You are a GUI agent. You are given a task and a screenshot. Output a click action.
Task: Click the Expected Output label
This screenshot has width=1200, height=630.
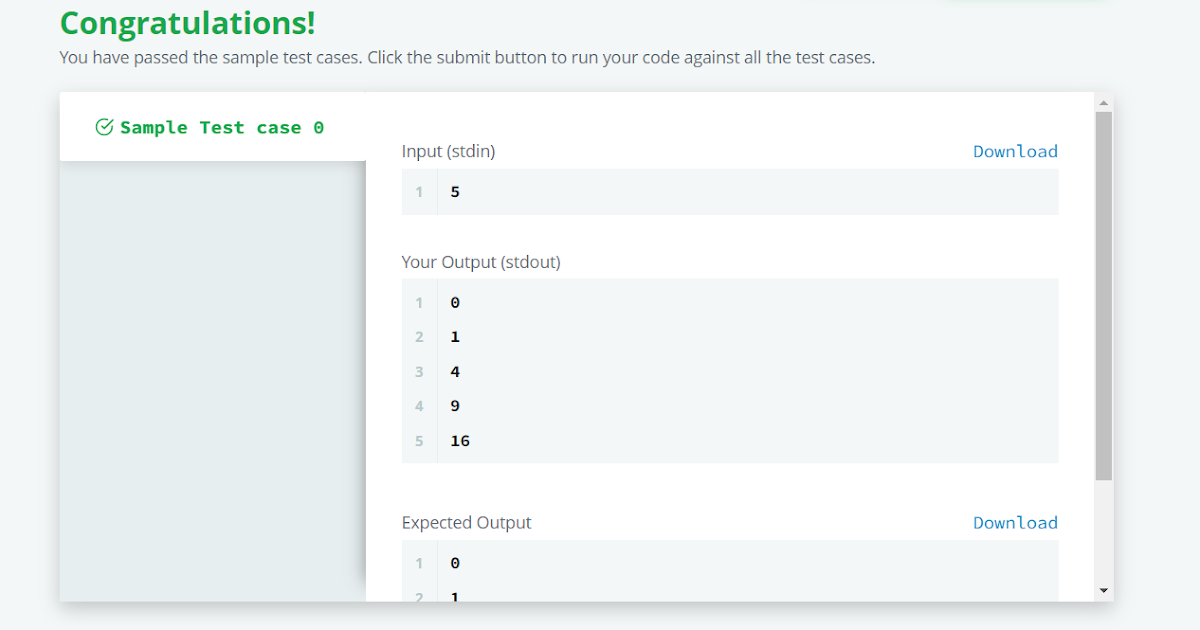click(x=466, y=523)
